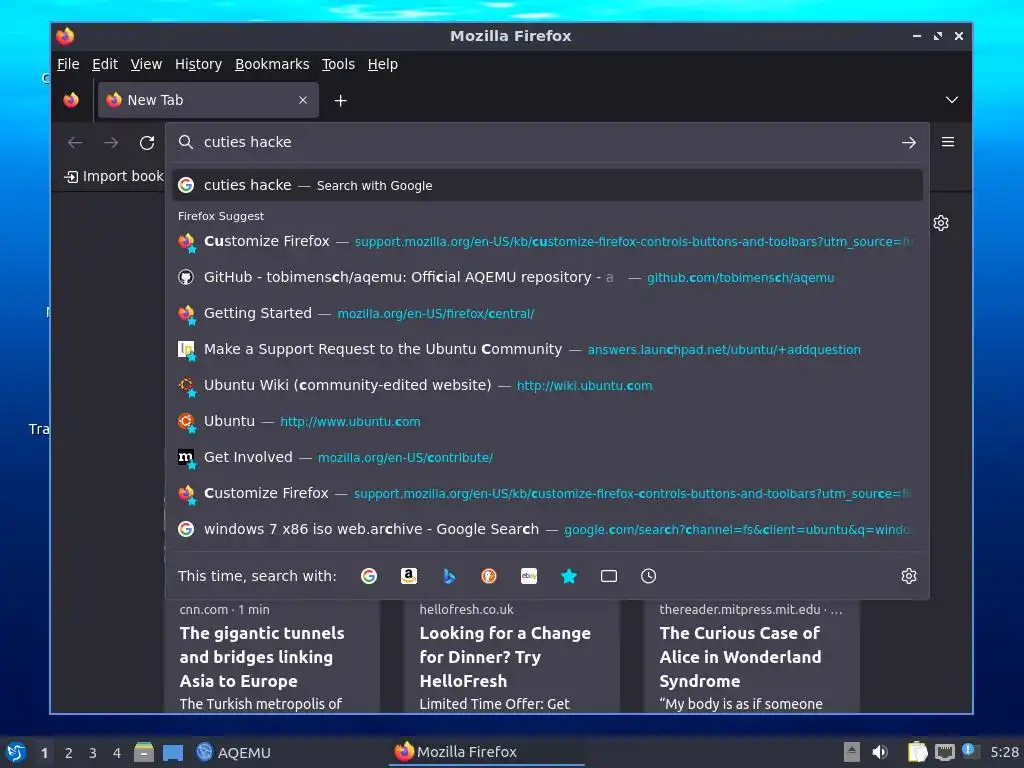Switch to workspace 2
Screen dimensions: 1024x768
pyautogui.click(x=69, y=753)
